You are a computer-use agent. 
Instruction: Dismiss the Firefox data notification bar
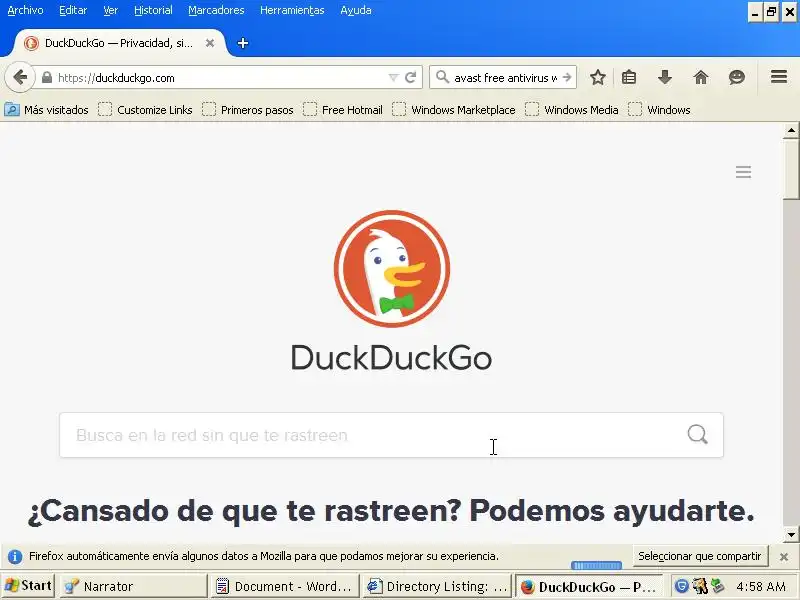click(x=784, y=557)
